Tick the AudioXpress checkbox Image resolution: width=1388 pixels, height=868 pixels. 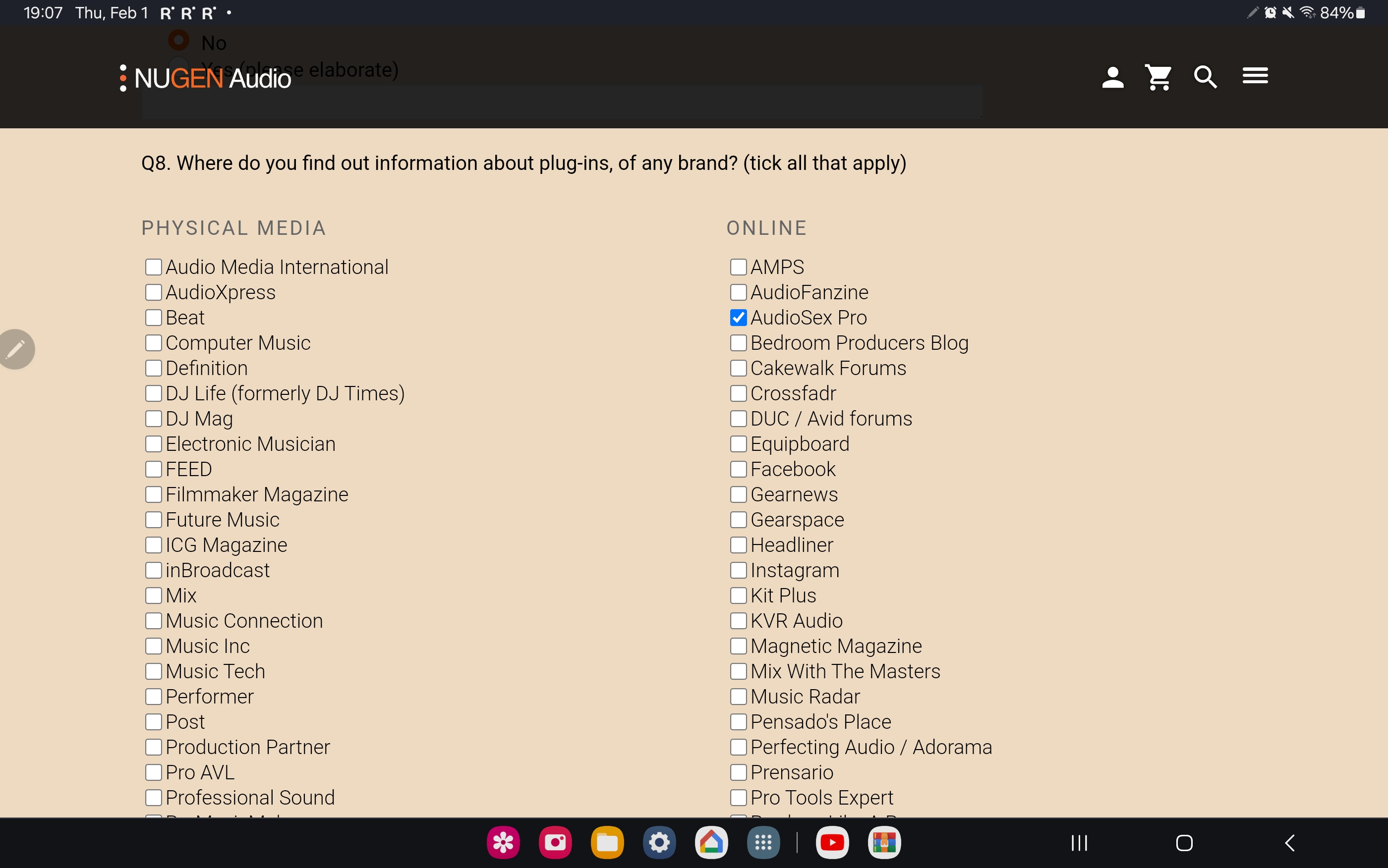coord(153,292)
